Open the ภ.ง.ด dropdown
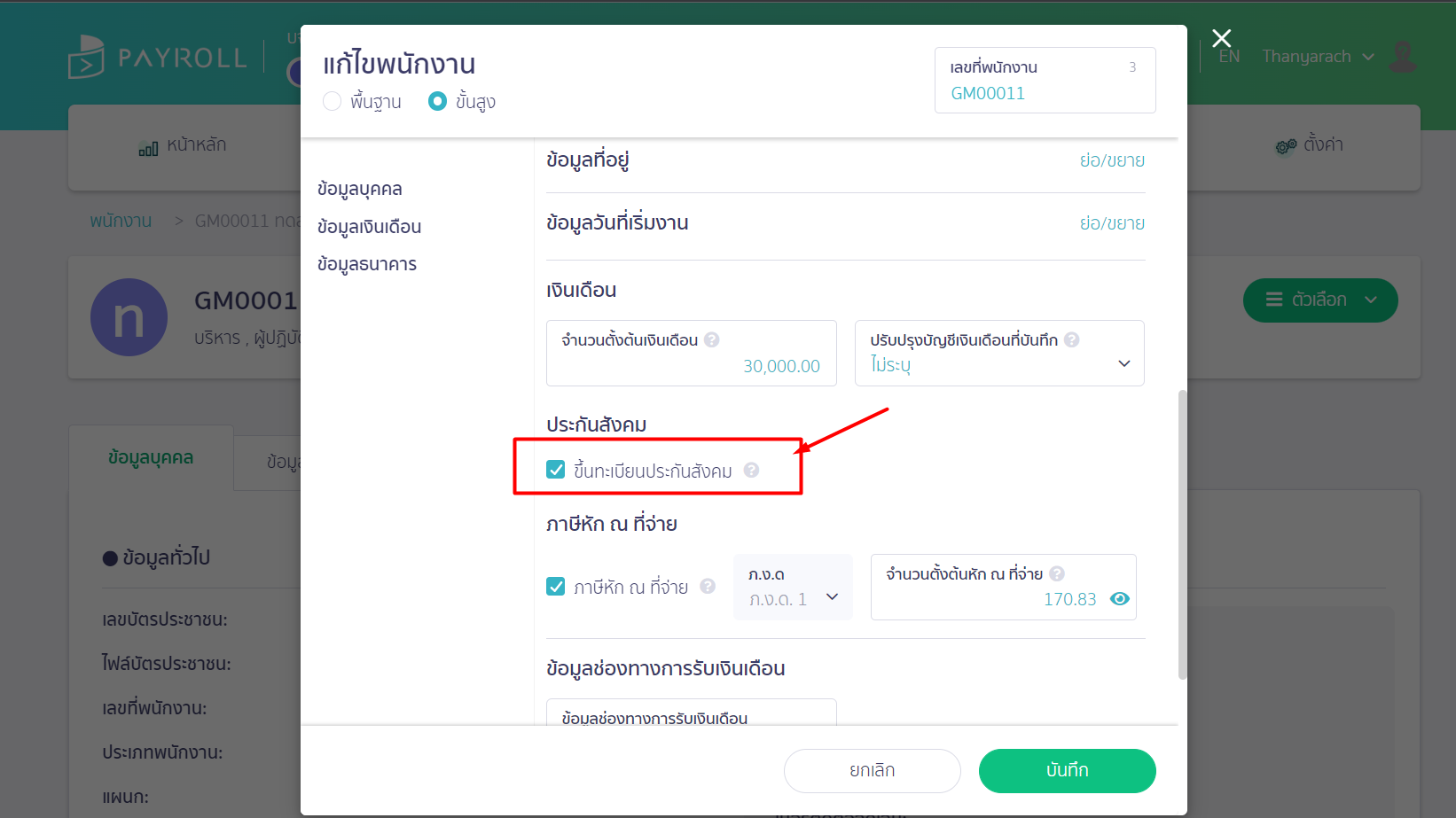 pos(793,587)
